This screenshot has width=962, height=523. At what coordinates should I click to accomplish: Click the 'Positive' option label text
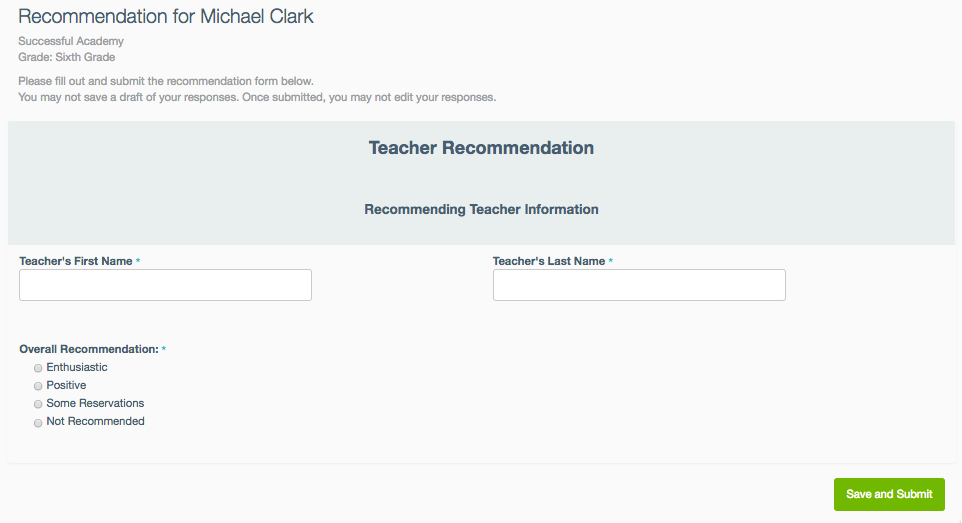click(66, 385)
